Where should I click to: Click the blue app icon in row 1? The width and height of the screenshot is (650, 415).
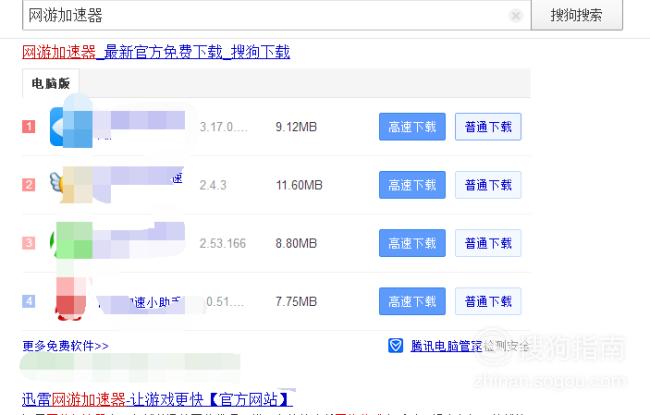(x=70, y=126)
